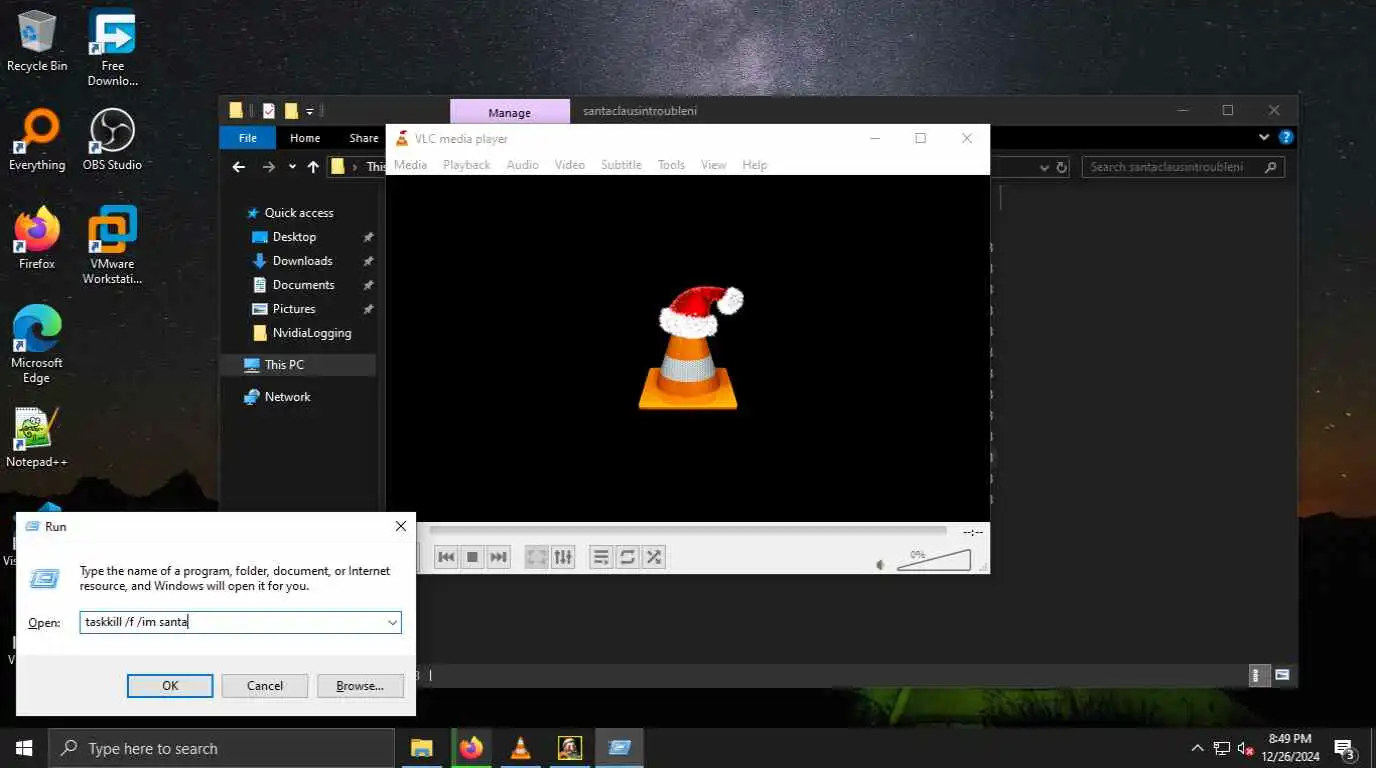Select This PC in navigation pane
Image resolution: width=1376 pixels, height=768 pixels.
coord(284,365)
